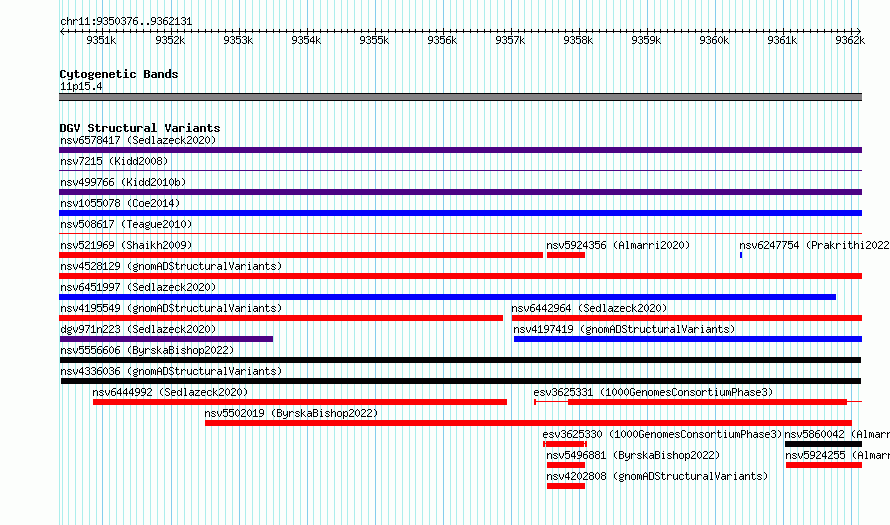Click the blue nsv4197419 variant bar
Screen dimensions: 890x525
coord(688,339)
